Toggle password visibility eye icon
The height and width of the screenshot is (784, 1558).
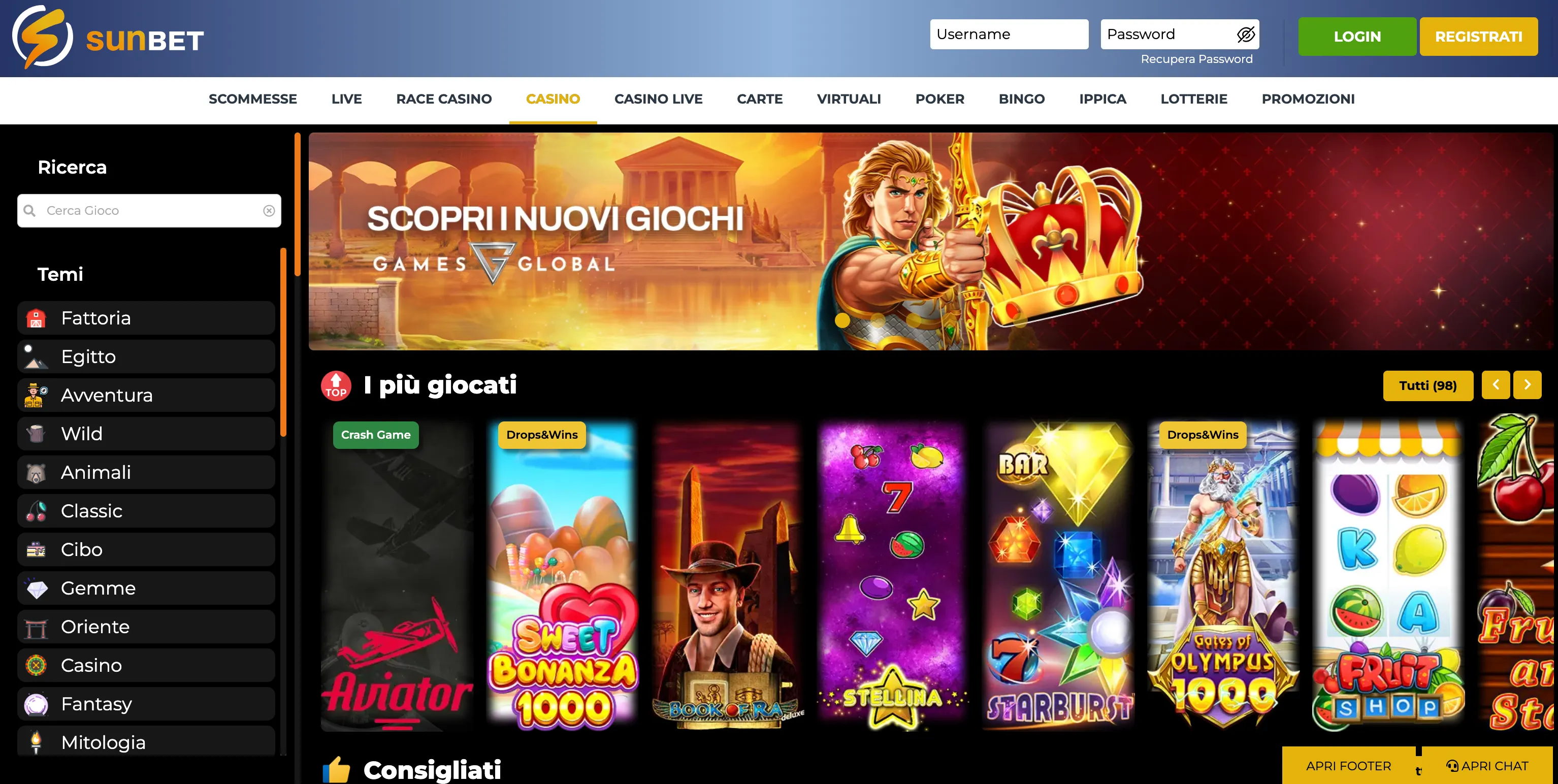point(1245,35)
